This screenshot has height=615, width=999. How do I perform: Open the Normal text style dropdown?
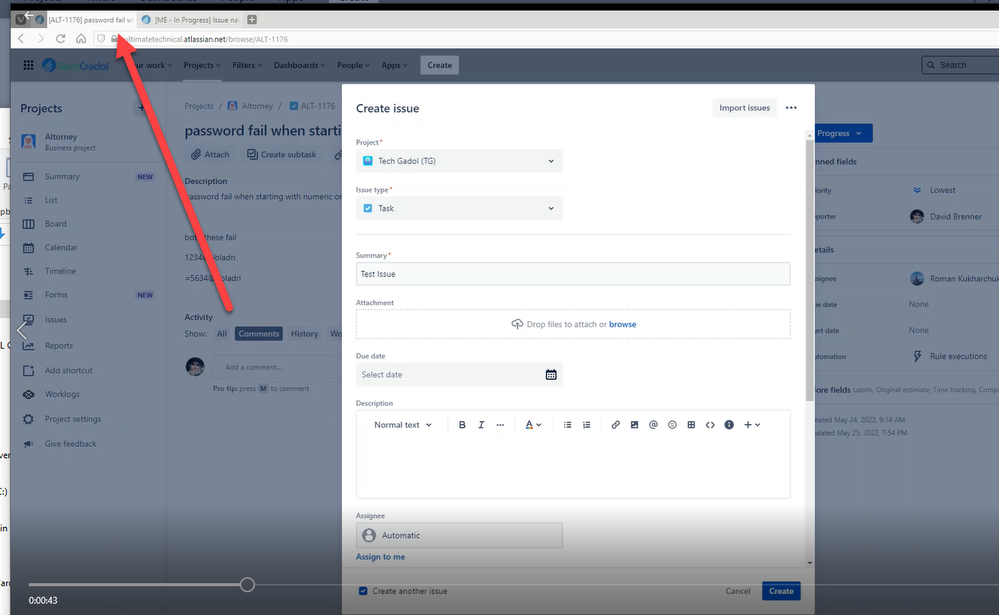(x=403, y=425)
